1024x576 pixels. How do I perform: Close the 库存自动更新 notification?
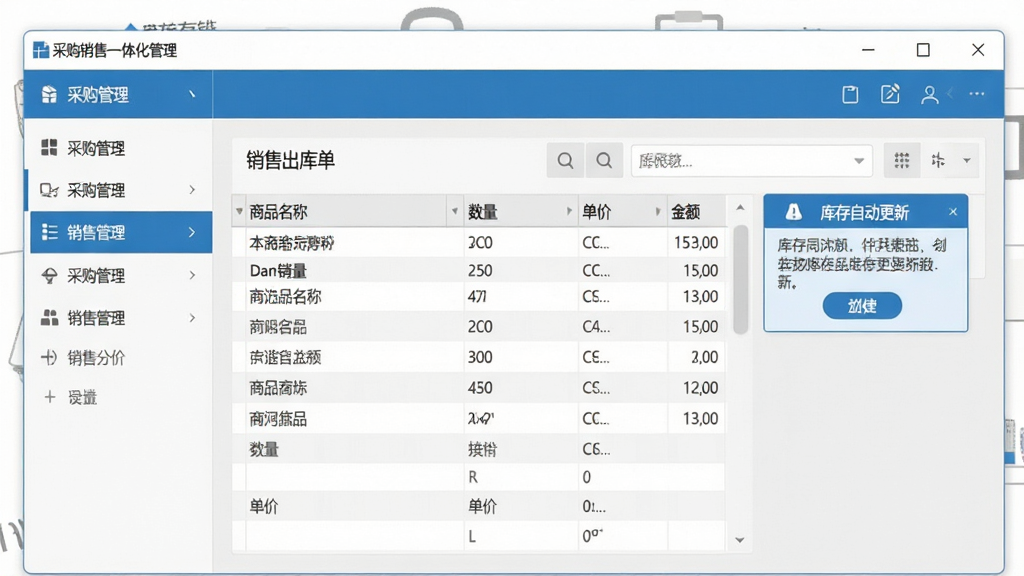pos(953,212)
